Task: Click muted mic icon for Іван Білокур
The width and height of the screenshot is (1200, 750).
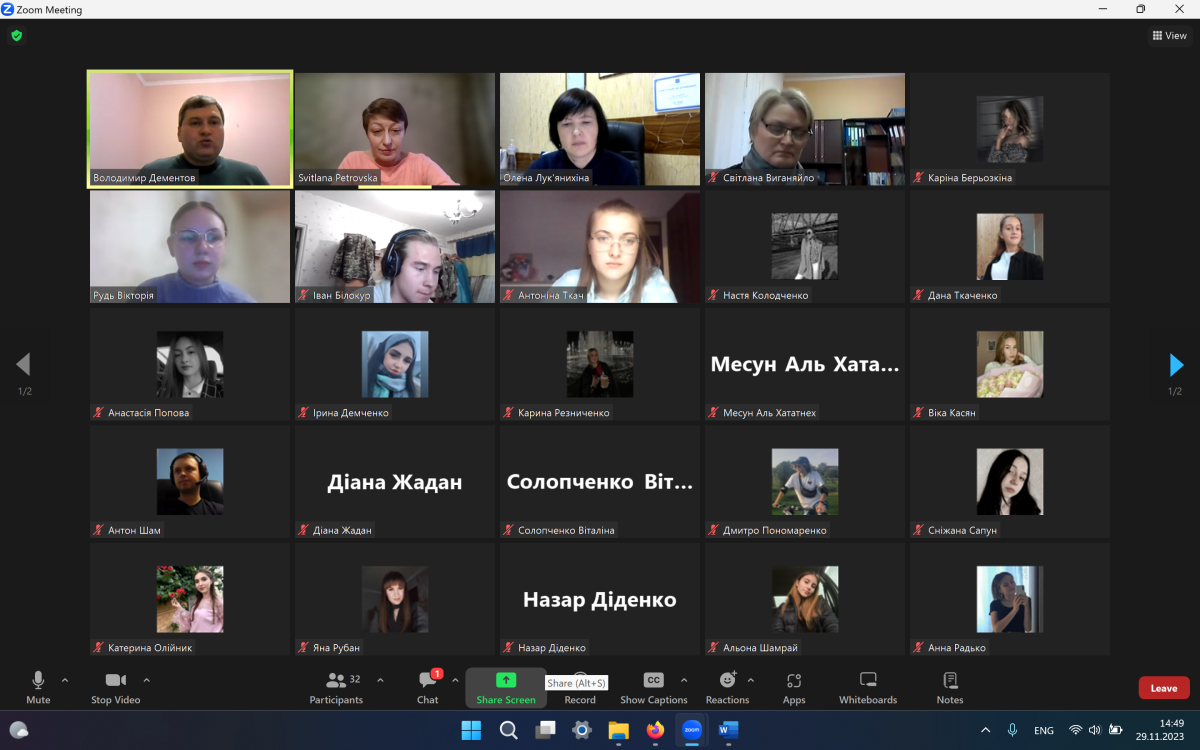Action: pos(304,296)
